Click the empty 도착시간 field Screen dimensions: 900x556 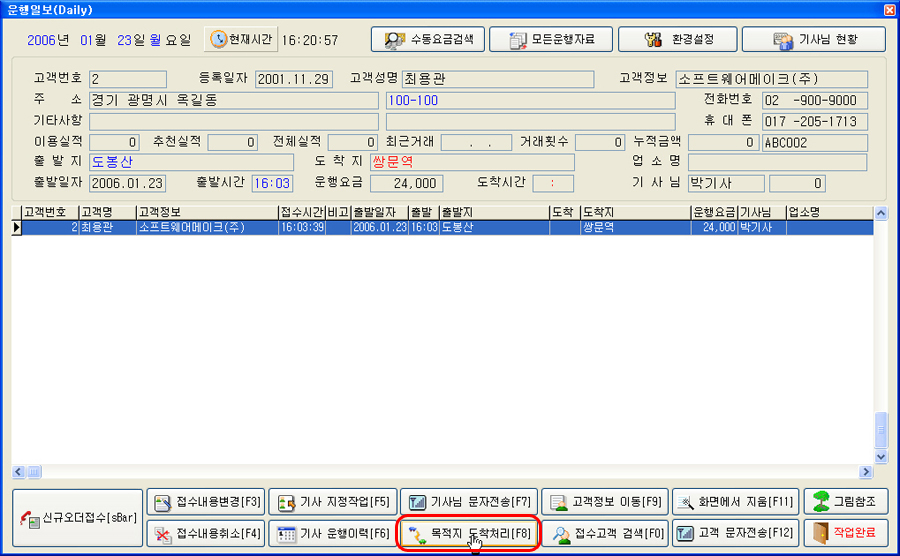click(553, 184)
